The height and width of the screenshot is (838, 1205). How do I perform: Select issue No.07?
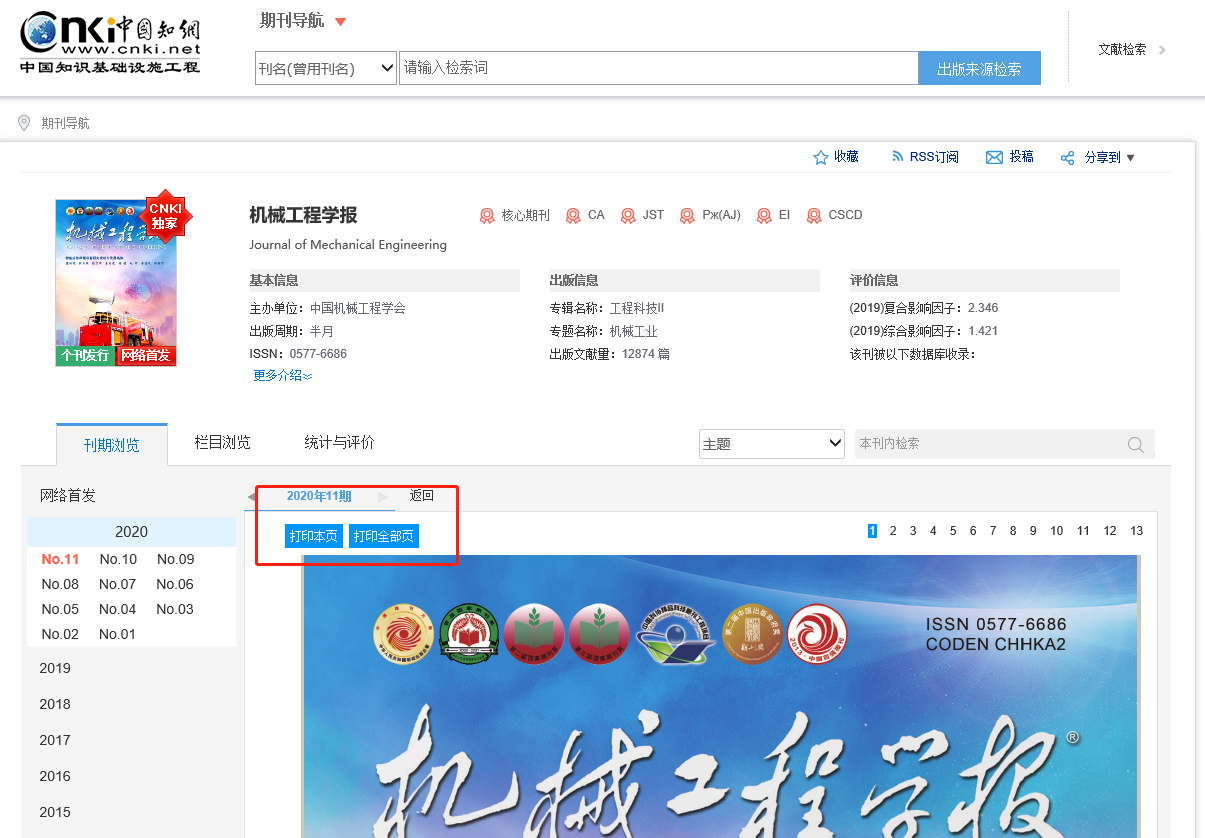pos(118,584)
